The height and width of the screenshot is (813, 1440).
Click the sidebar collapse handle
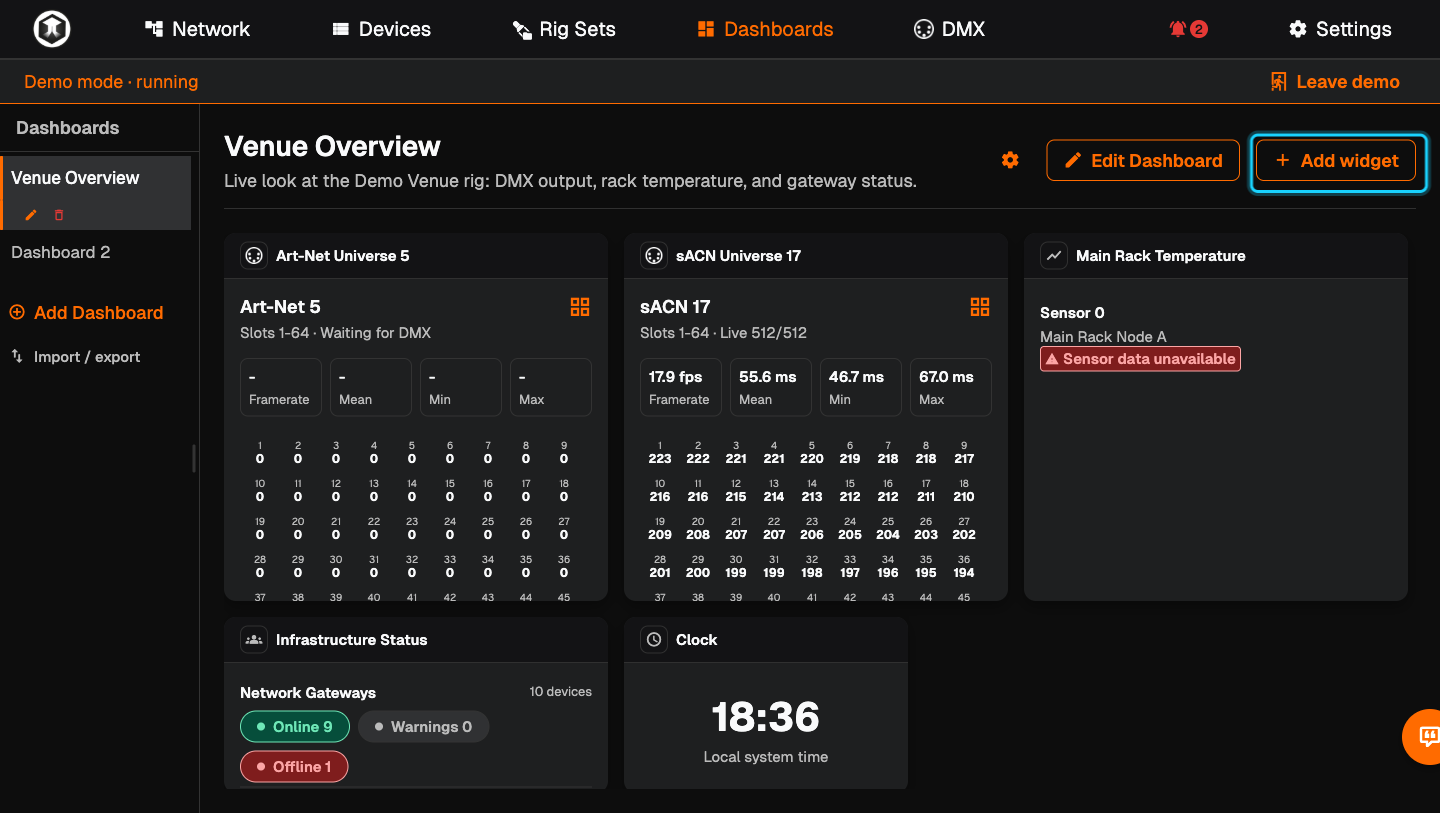click(x=194, y=458)
